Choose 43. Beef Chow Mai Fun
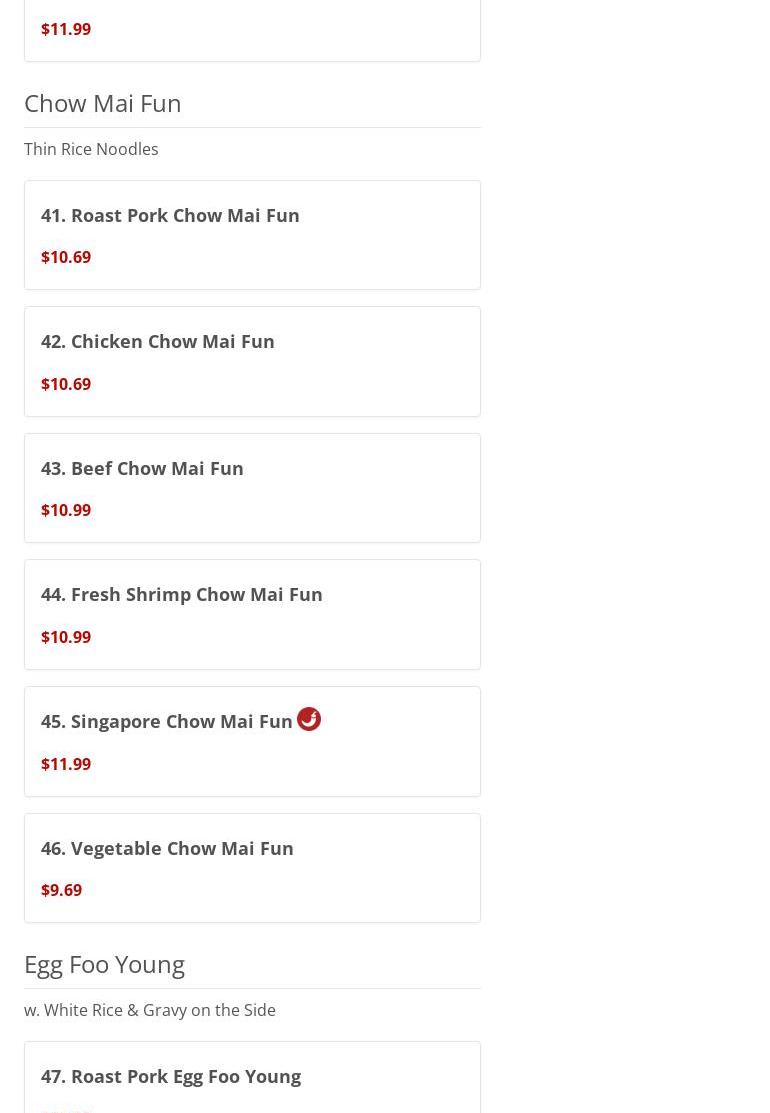This screenshot has height=1113, width=770. (142, 468)
